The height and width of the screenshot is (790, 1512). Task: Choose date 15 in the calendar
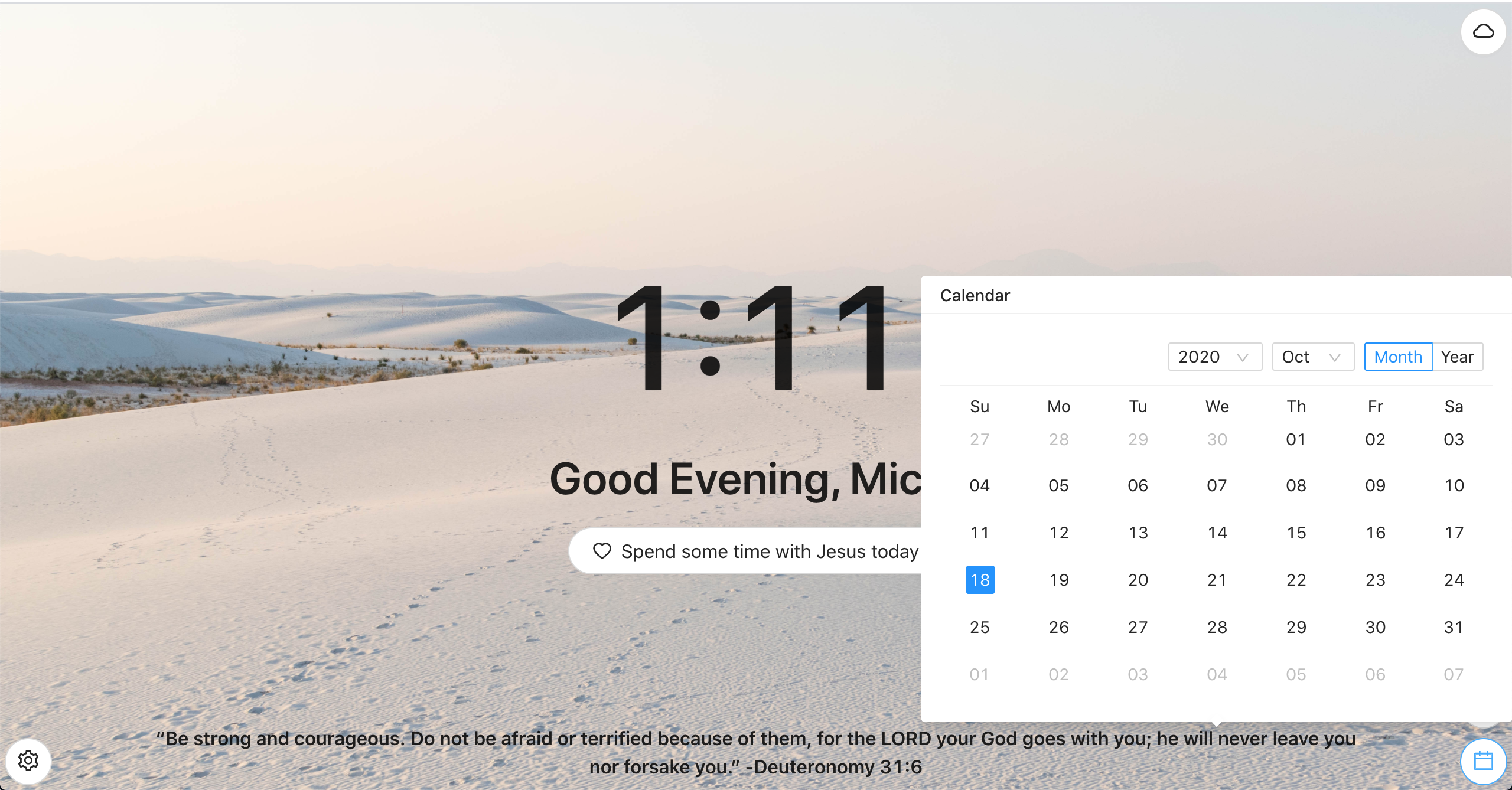coord(1296,533)
